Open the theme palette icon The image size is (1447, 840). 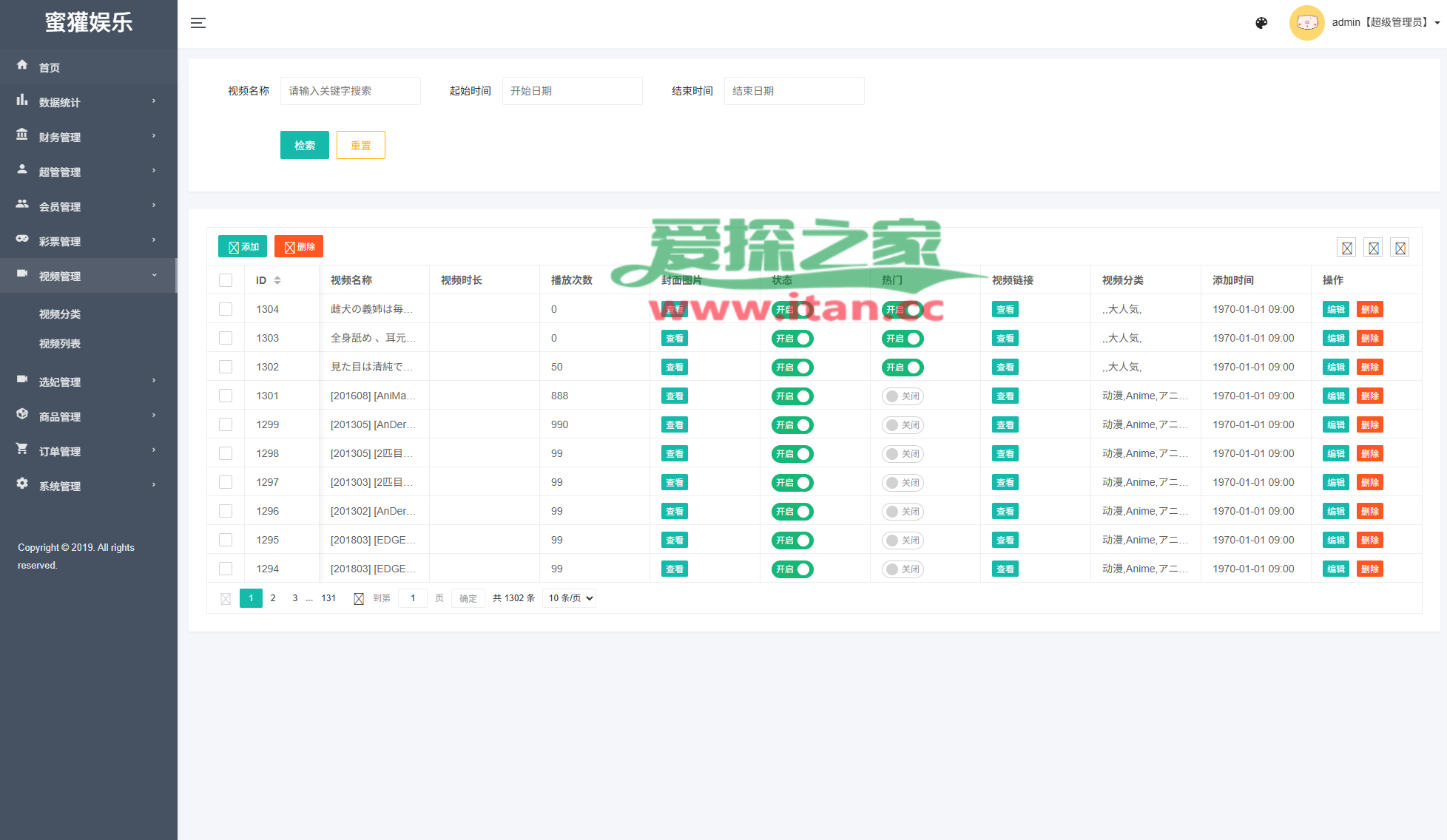(1261, 23)
